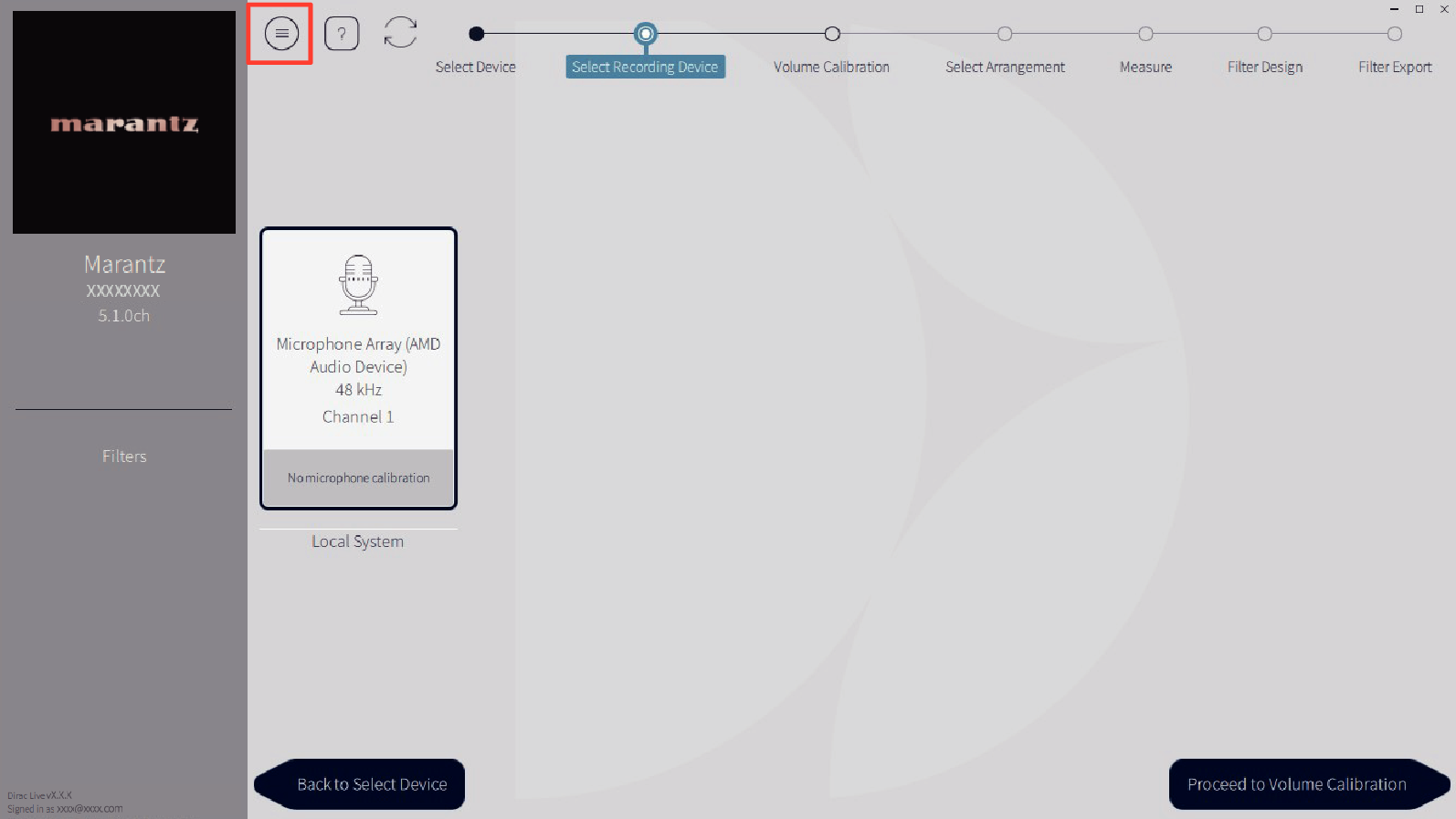Click the help question mark icon
This screenshot has width=1456, height=819.
point(342,34)
